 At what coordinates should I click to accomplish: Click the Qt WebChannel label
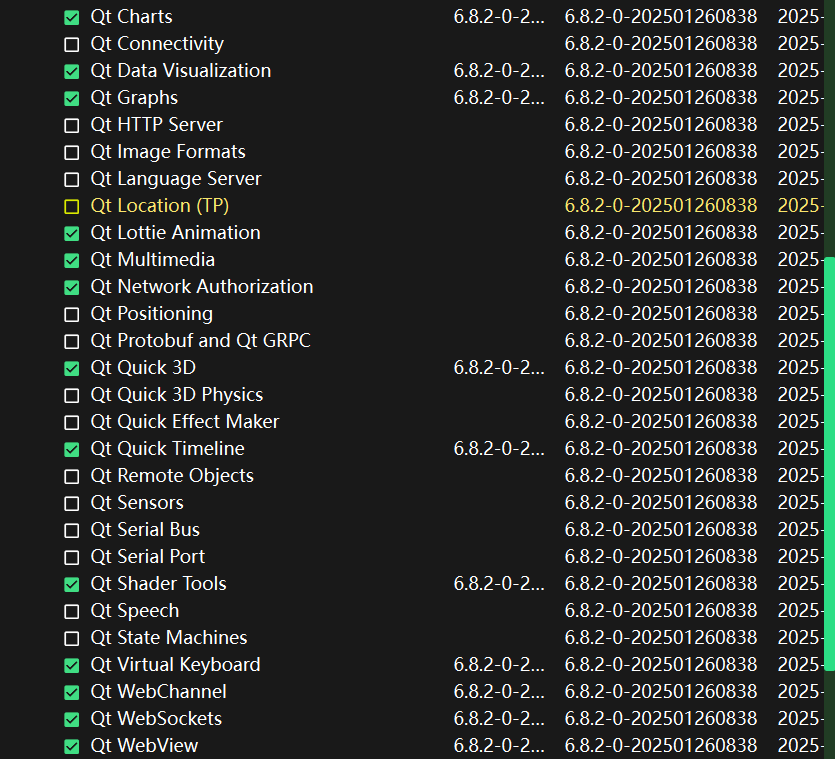click(x=159, y=691)
